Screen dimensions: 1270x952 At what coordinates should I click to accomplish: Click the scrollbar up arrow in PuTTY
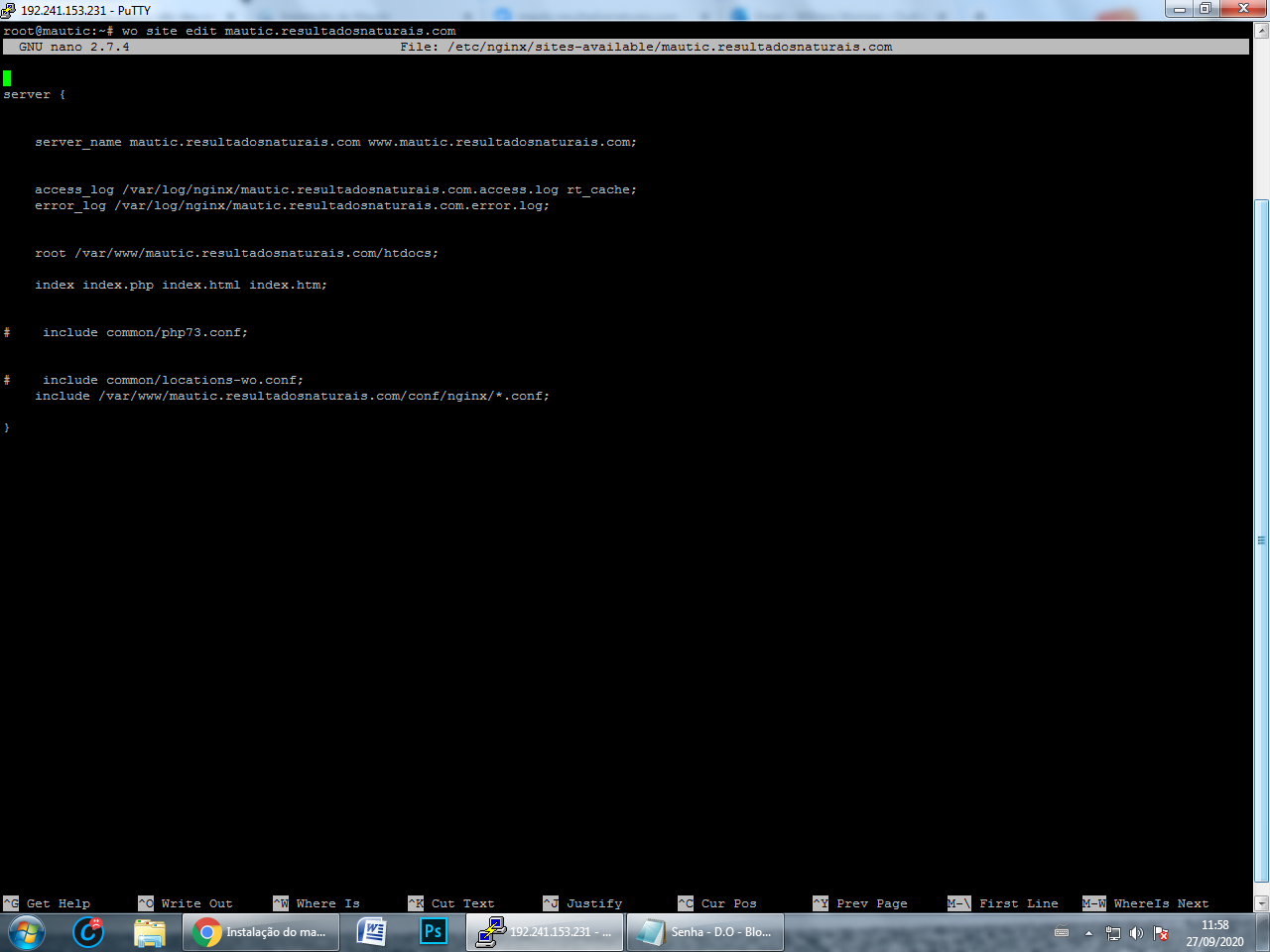(x=1262, y=31)
